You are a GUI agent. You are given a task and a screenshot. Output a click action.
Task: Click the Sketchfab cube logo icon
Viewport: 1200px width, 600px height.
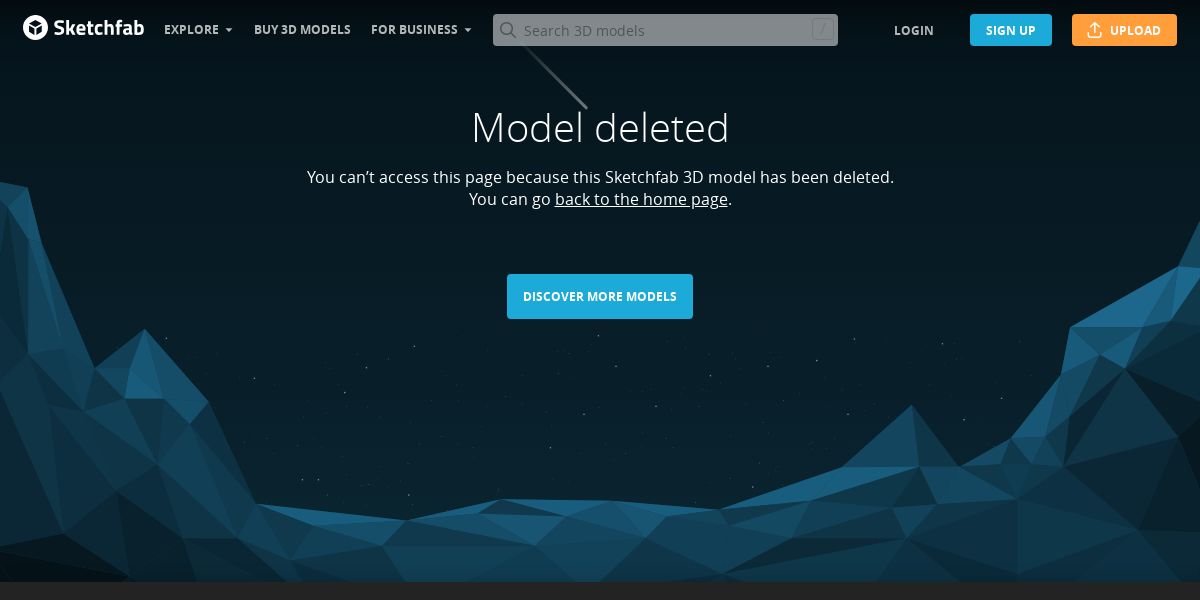[36, 29]
